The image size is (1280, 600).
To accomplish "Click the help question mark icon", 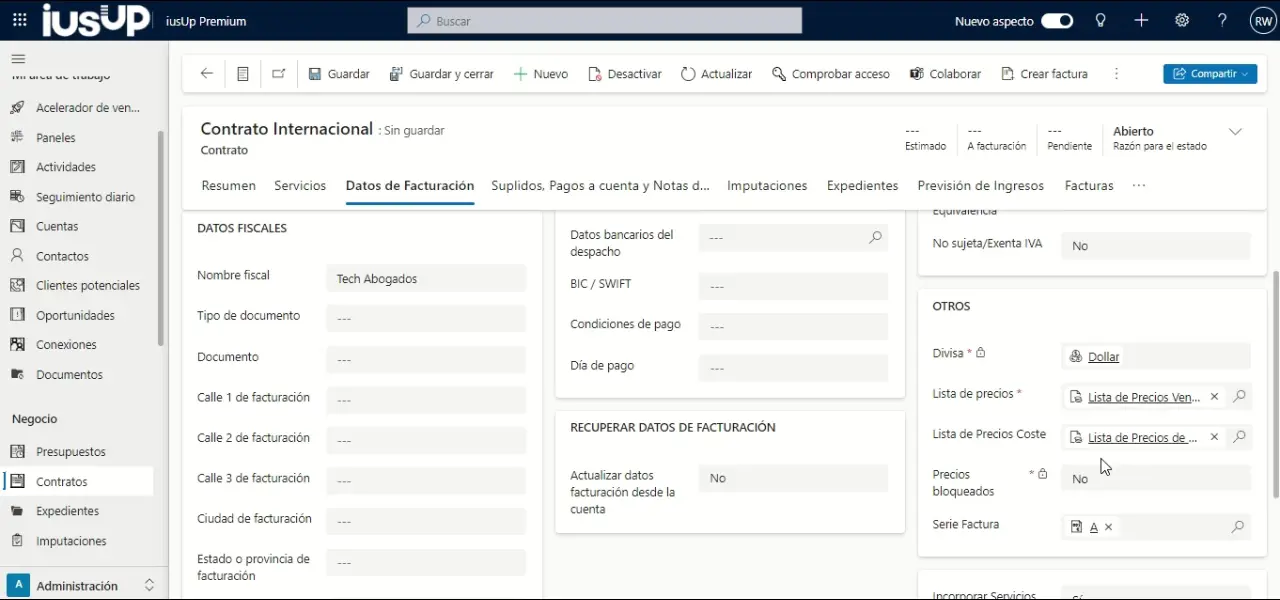I will click(1222, 21).
